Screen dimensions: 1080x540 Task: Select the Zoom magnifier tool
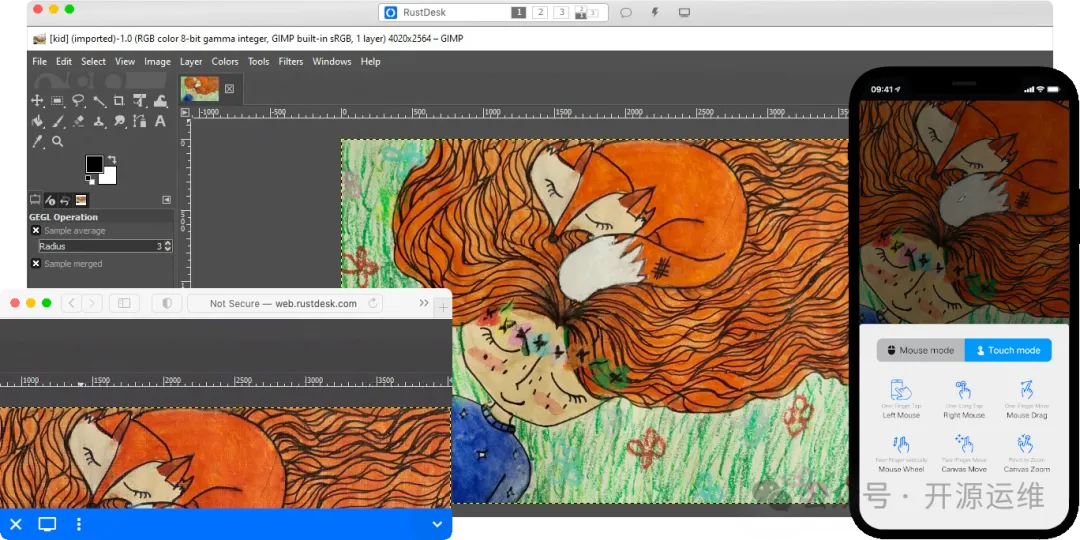(x=58, y=142)
